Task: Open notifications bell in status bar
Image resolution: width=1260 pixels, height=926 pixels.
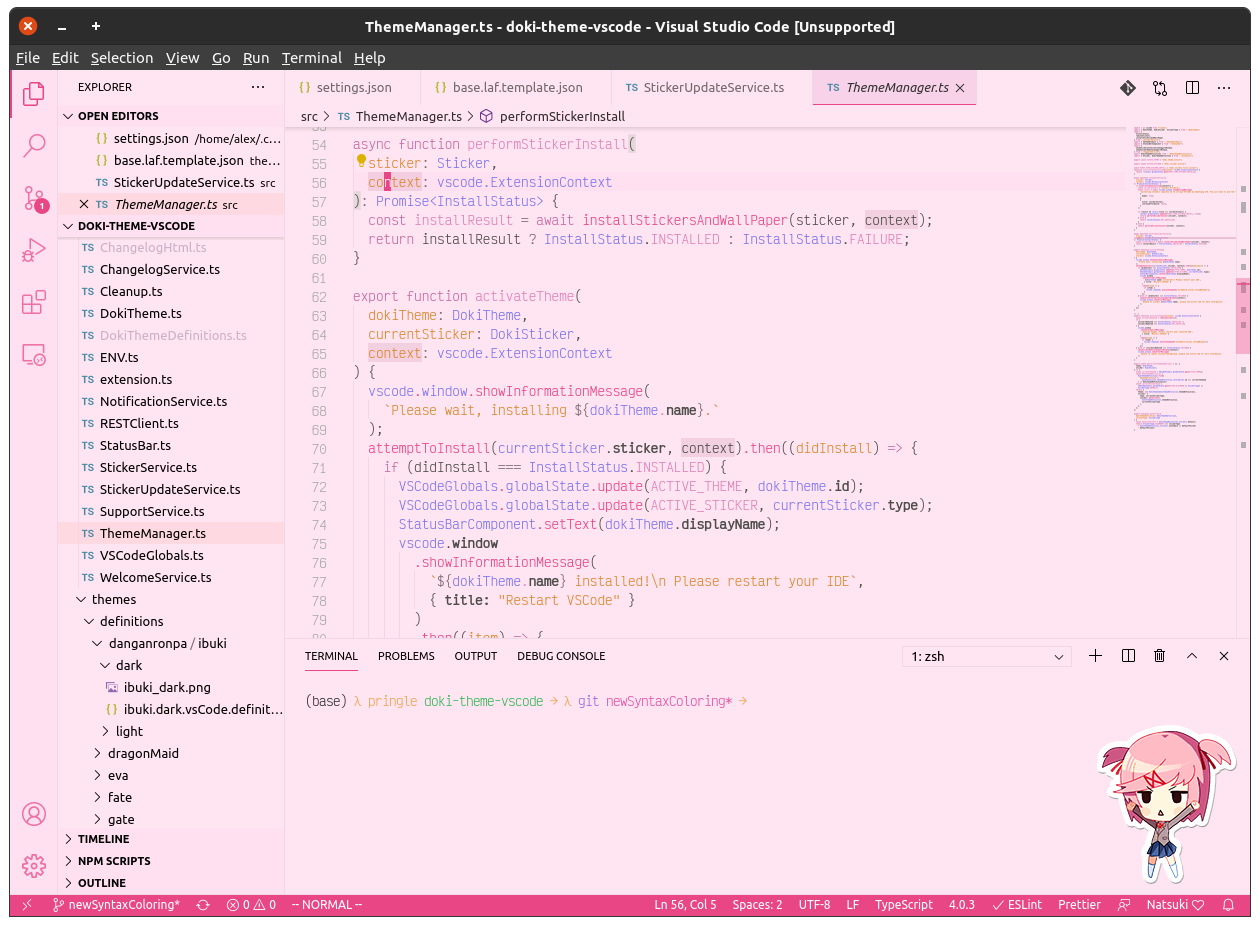Action: 1228,905
